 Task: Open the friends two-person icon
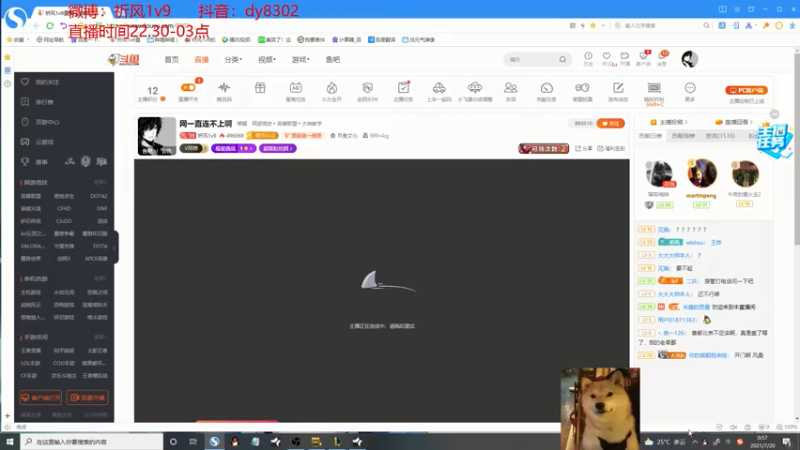pos(511,88)
